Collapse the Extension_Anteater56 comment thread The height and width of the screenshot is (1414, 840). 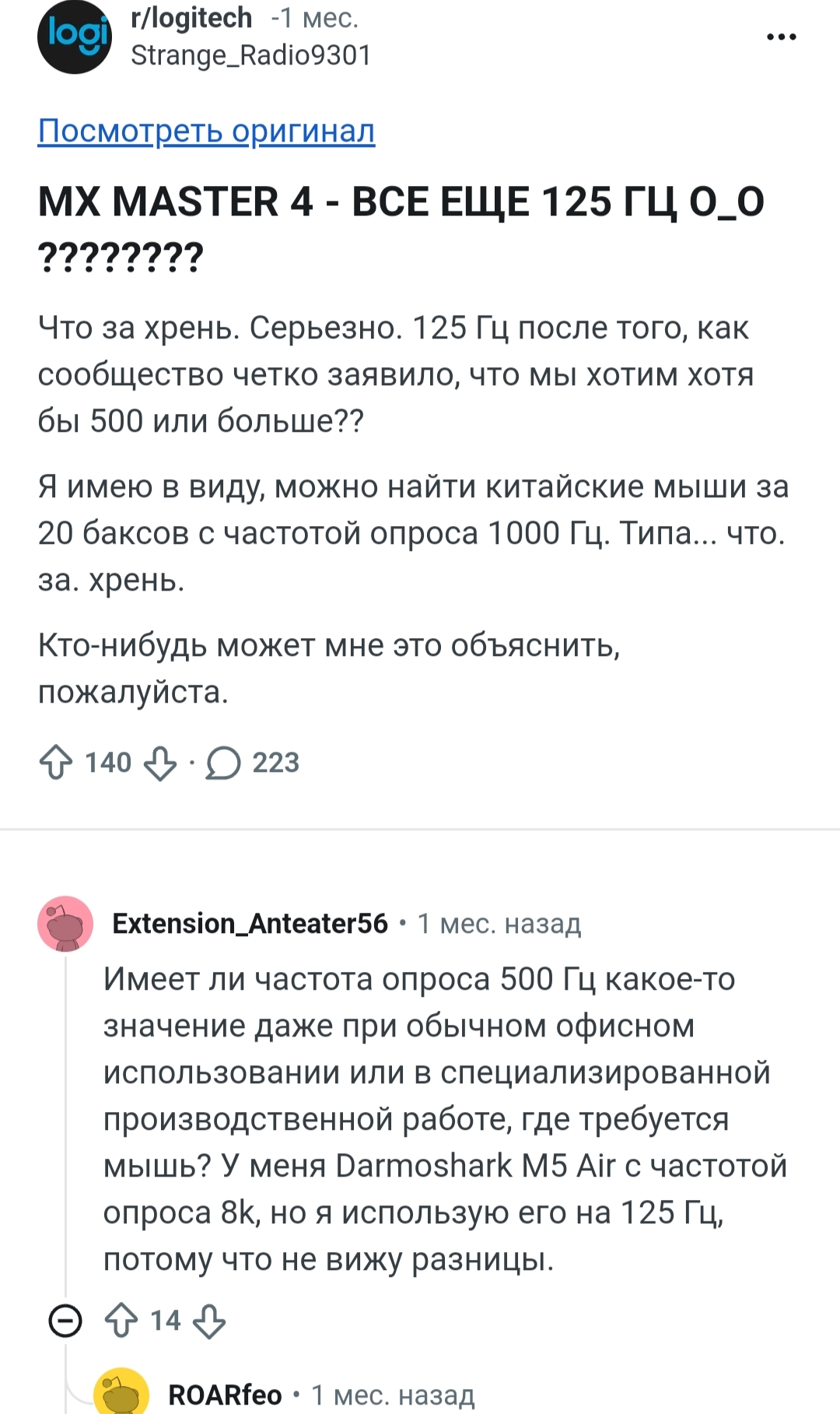pyautogui.click(x=65, y=1321)
